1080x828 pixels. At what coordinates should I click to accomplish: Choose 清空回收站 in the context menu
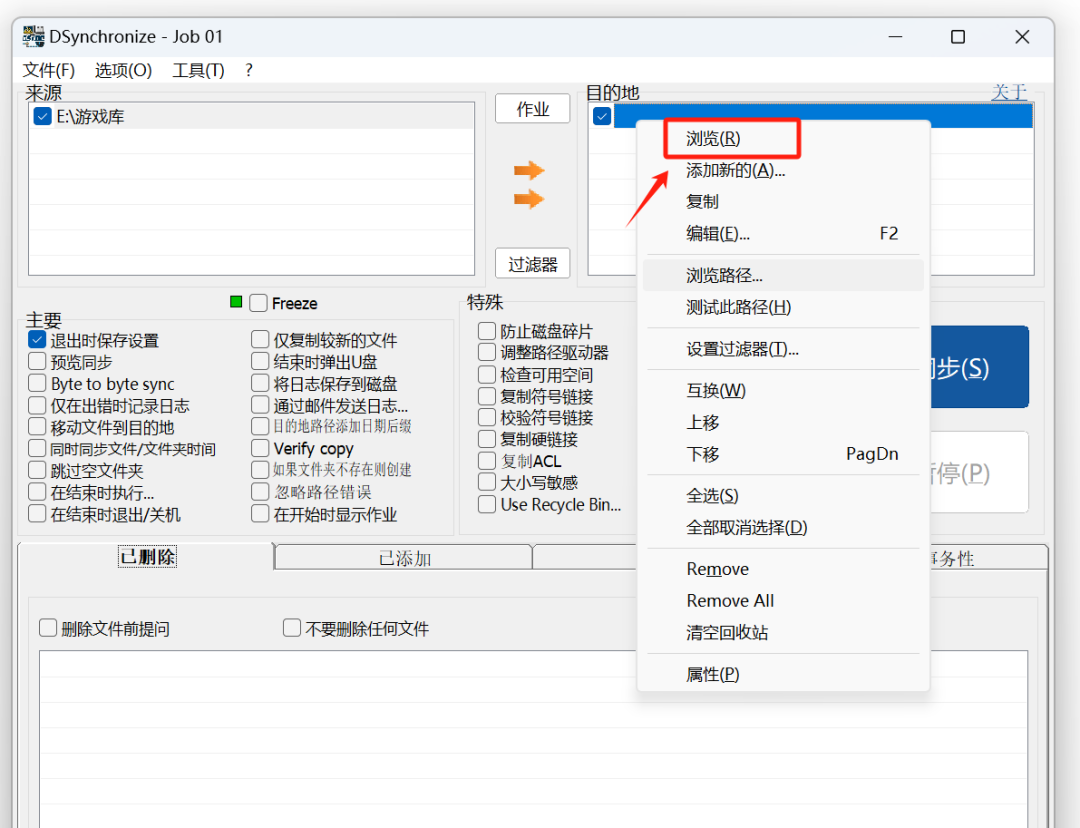[783, 632]
